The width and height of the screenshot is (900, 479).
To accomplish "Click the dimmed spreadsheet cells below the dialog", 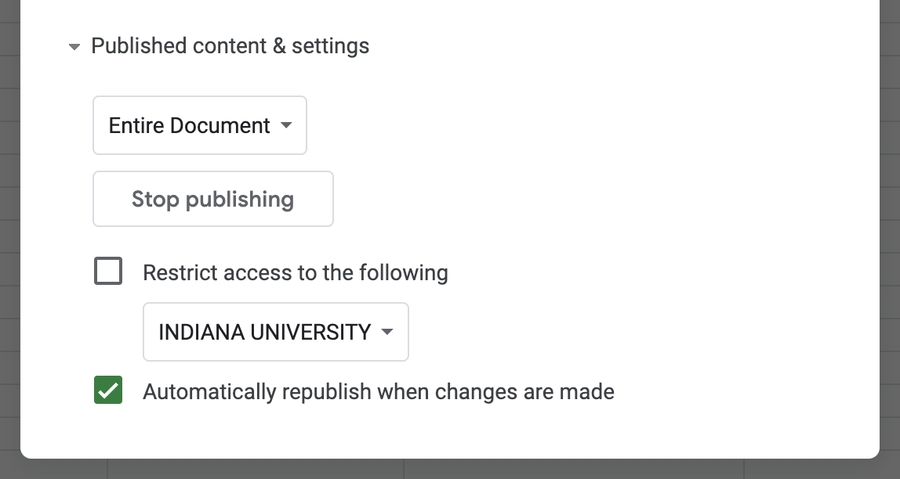I will coord(450,470).
